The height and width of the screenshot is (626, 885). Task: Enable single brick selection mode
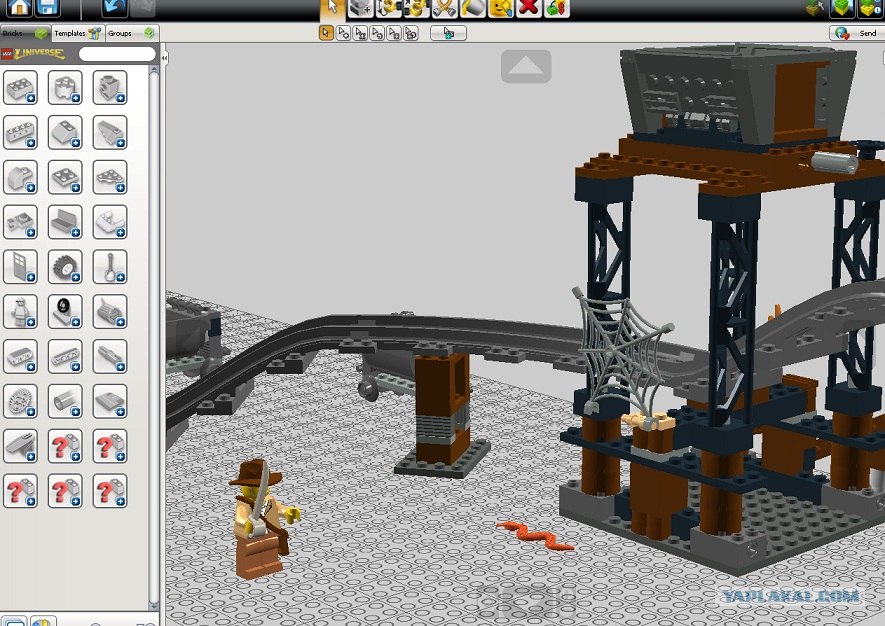tap(326, 33)
